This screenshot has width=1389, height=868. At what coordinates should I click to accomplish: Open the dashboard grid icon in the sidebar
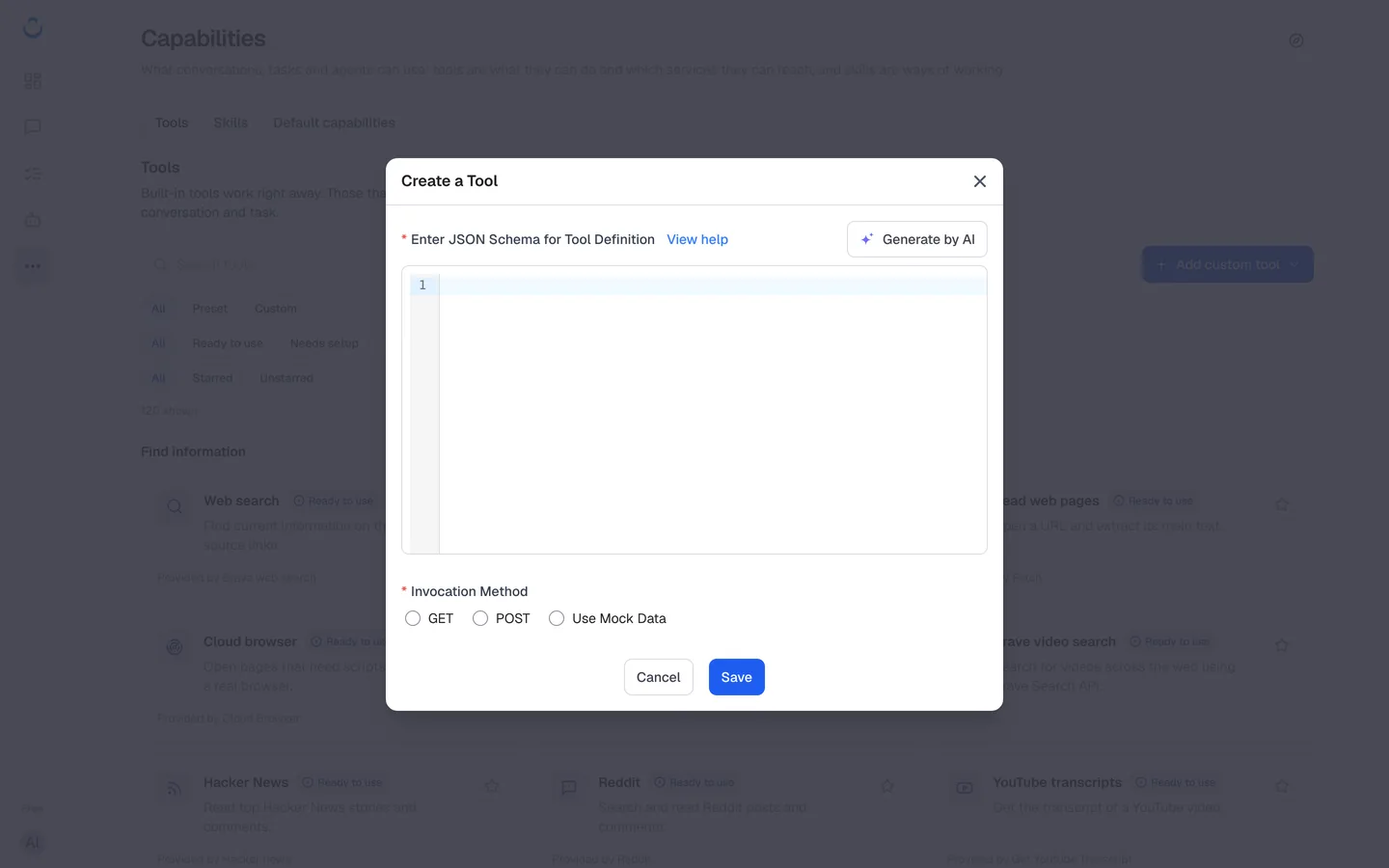33,81
